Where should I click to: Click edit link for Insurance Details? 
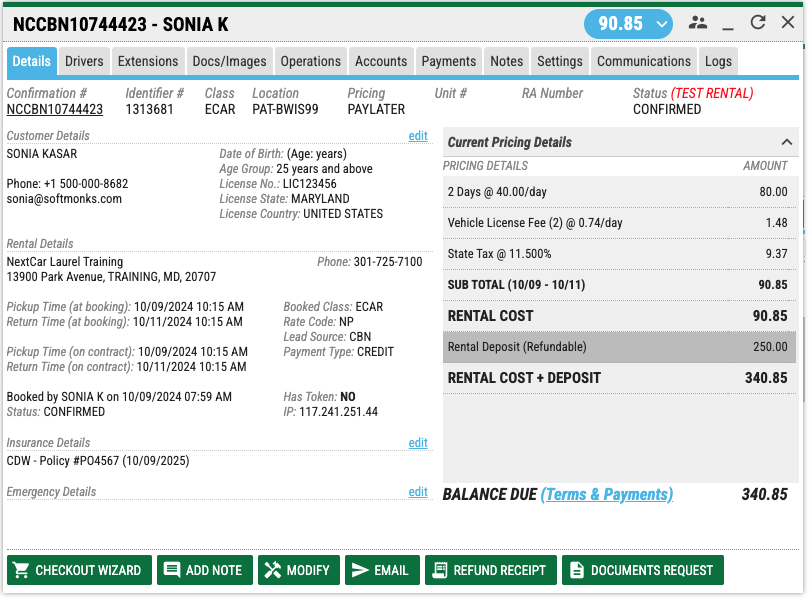418,443
